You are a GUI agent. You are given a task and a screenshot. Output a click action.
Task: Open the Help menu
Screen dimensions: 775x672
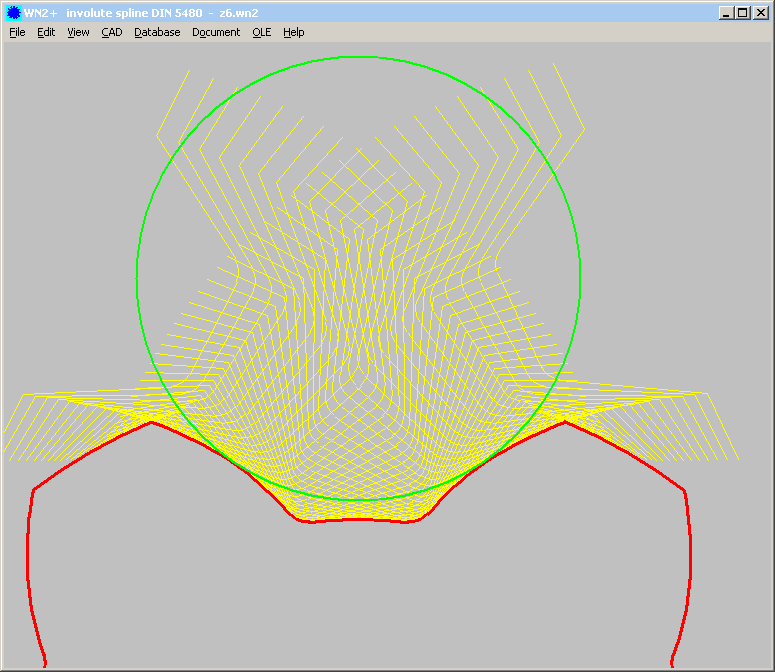tap(293, 32)
